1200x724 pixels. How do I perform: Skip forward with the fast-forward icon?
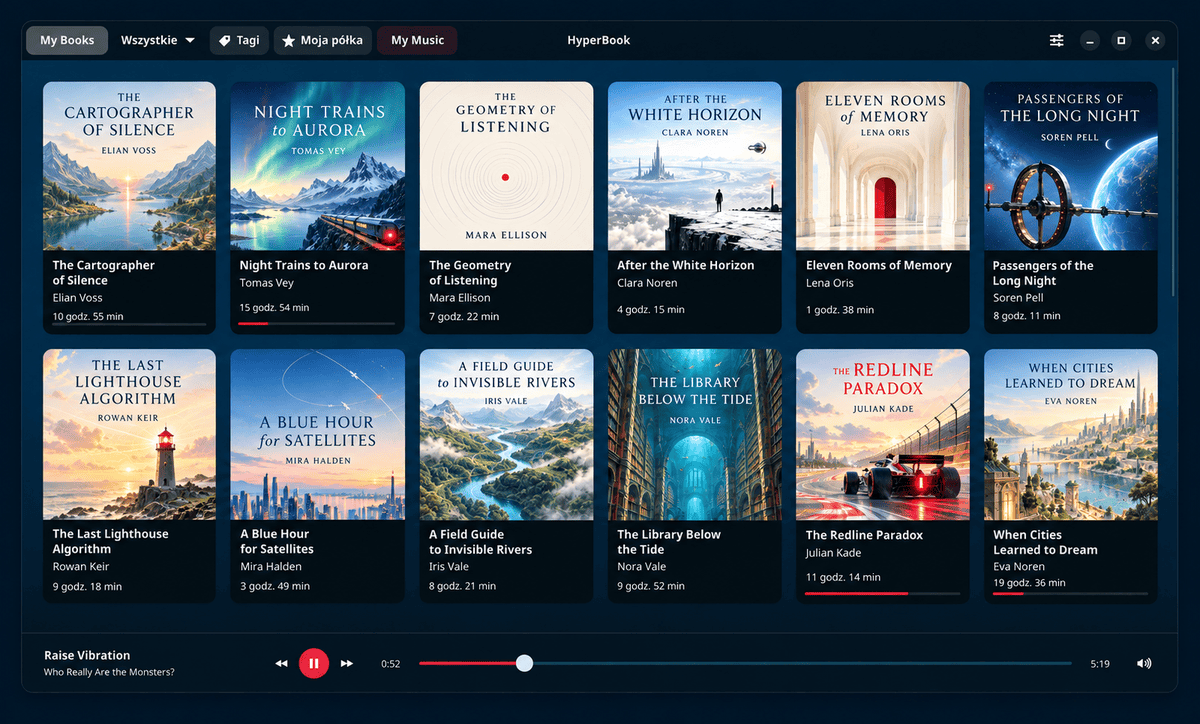347,663
